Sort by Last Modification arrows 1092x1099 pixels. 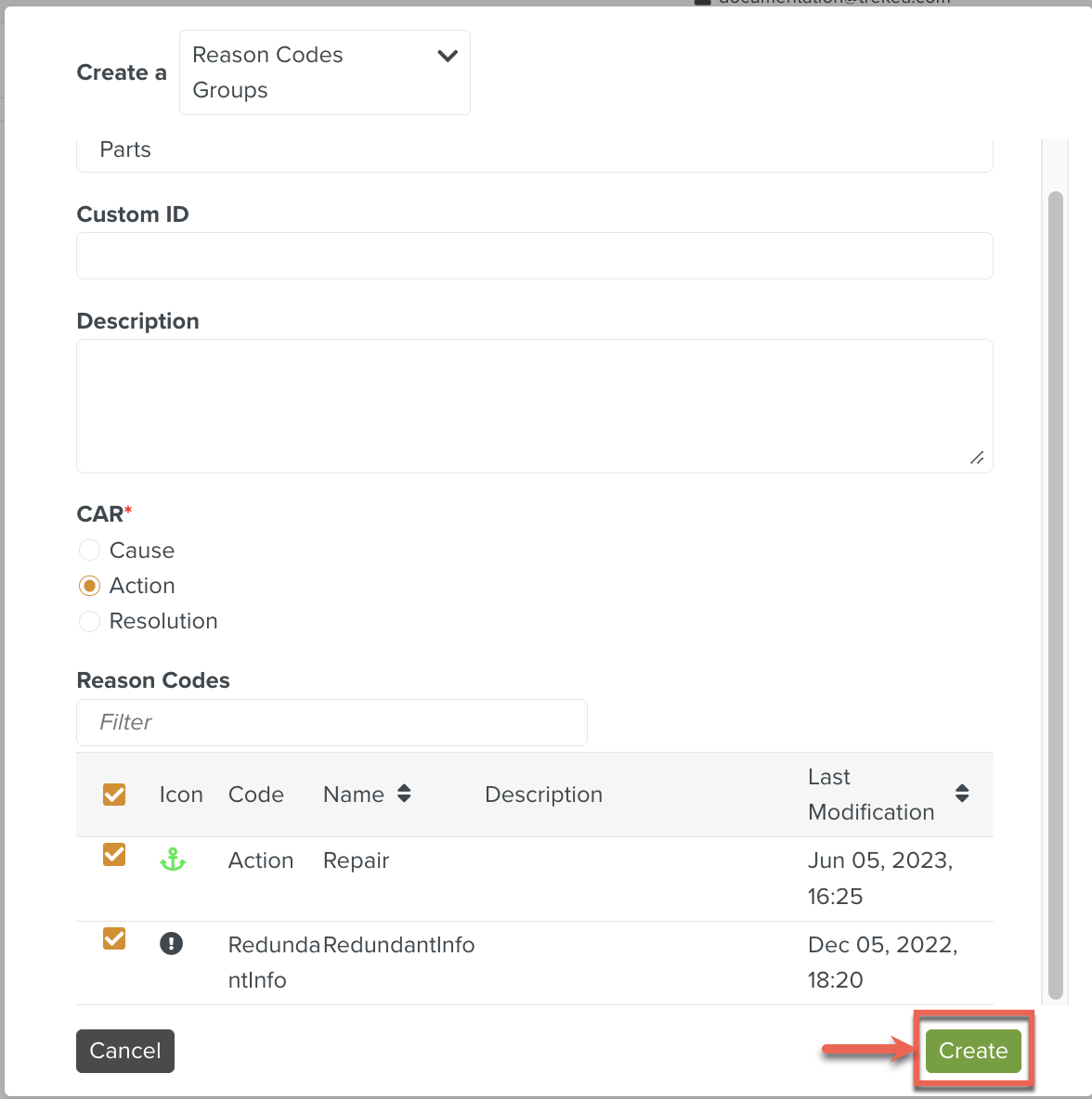click(962, 794)
